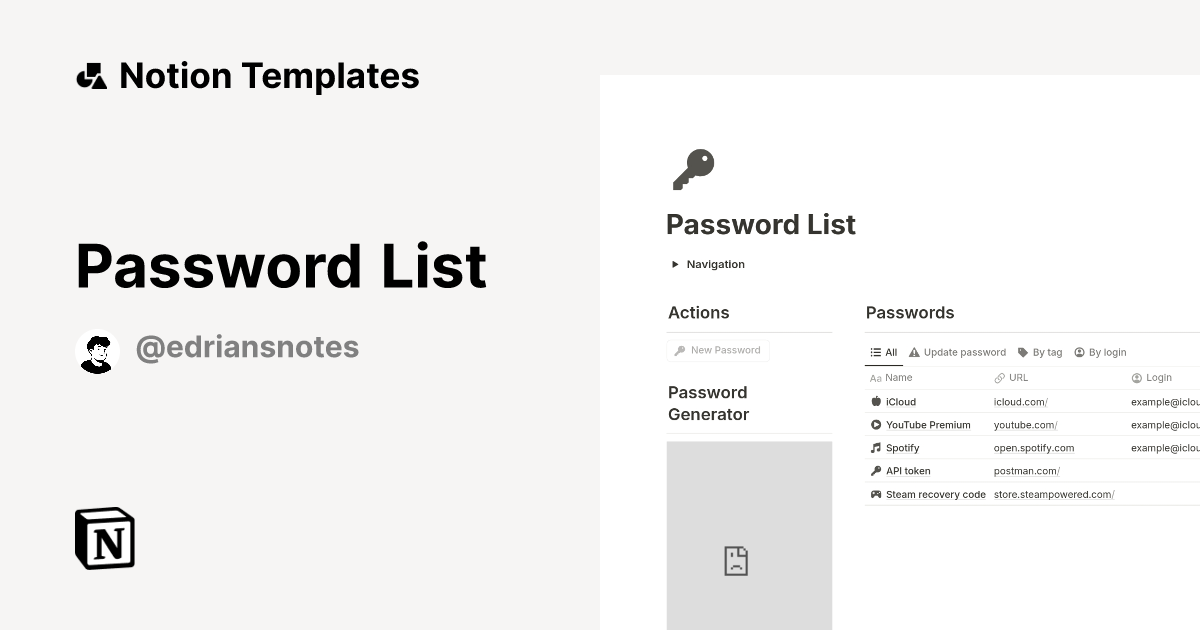Open the open.spotify.com link
This screenshot has width=1200, height=630.
pyautogui.click(x=1034, y=448)
